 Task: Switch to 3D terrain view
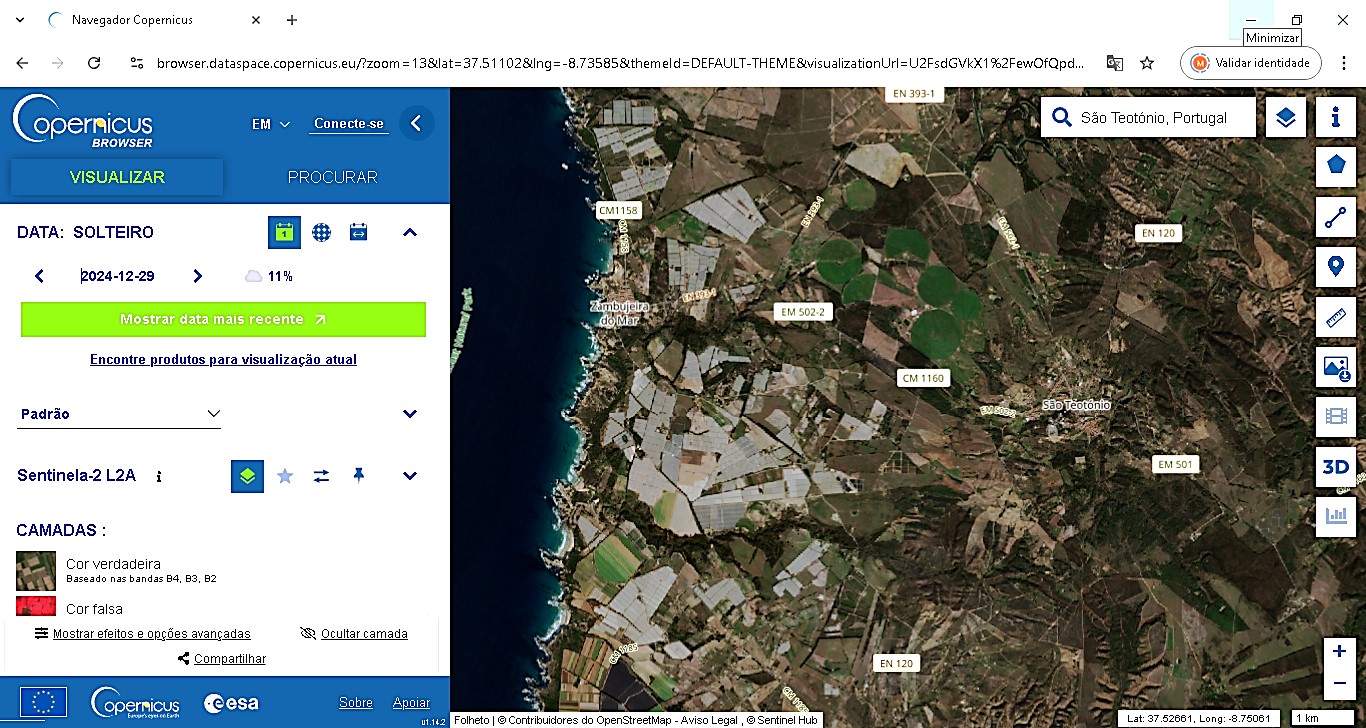[1335, 467]
